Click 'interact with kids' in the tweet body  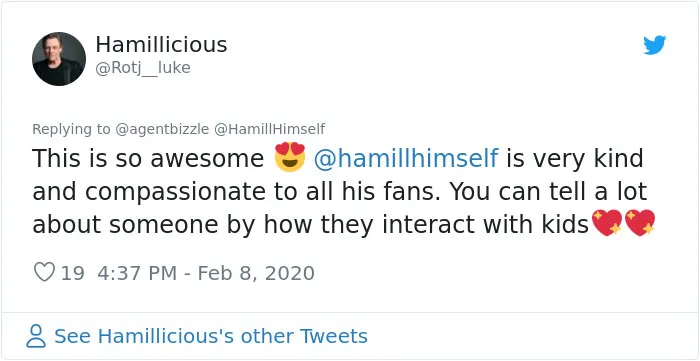[486, 224]
